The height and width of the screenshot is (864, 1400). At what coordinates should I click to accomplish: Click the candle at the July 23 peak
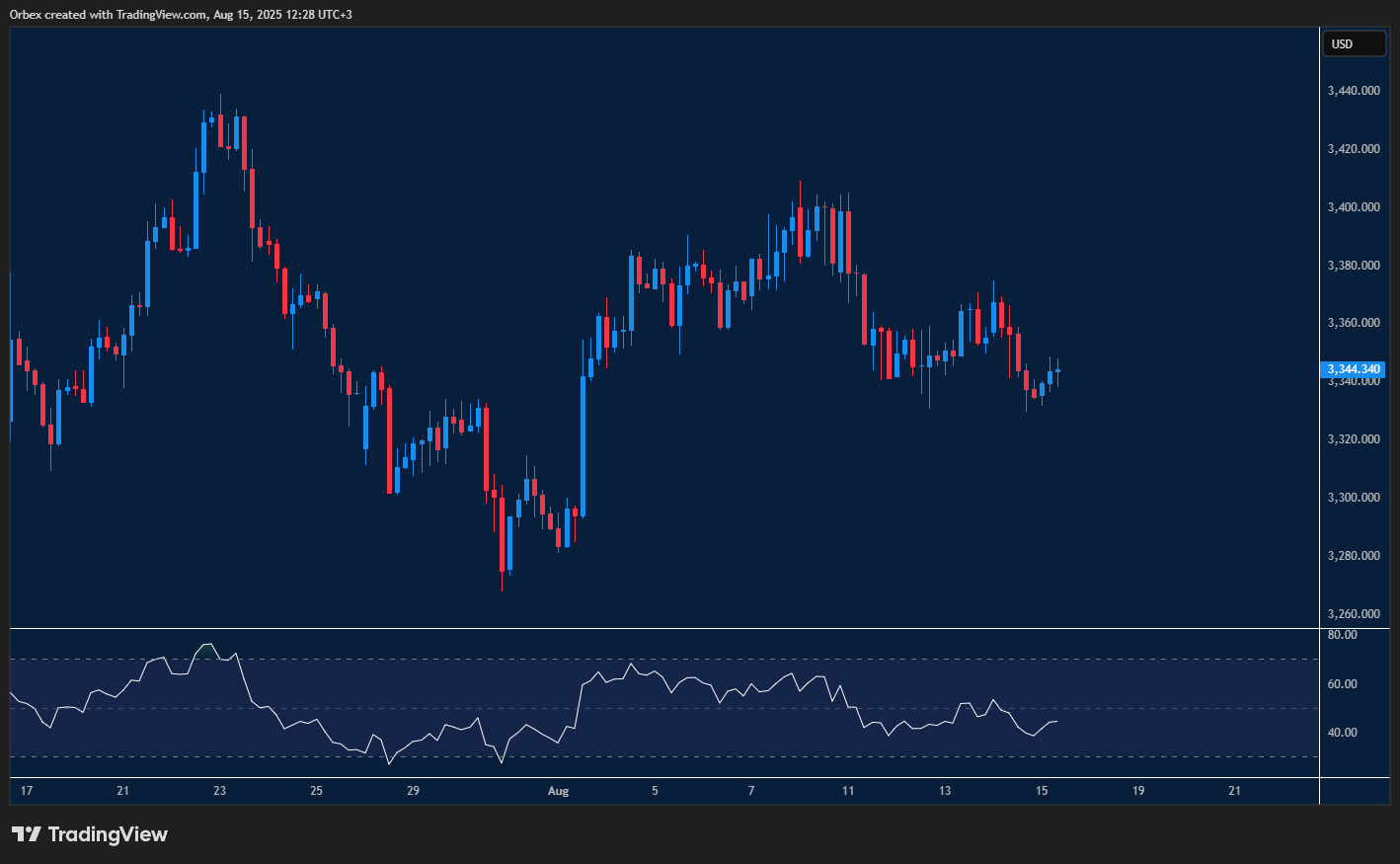coord(219,128)
